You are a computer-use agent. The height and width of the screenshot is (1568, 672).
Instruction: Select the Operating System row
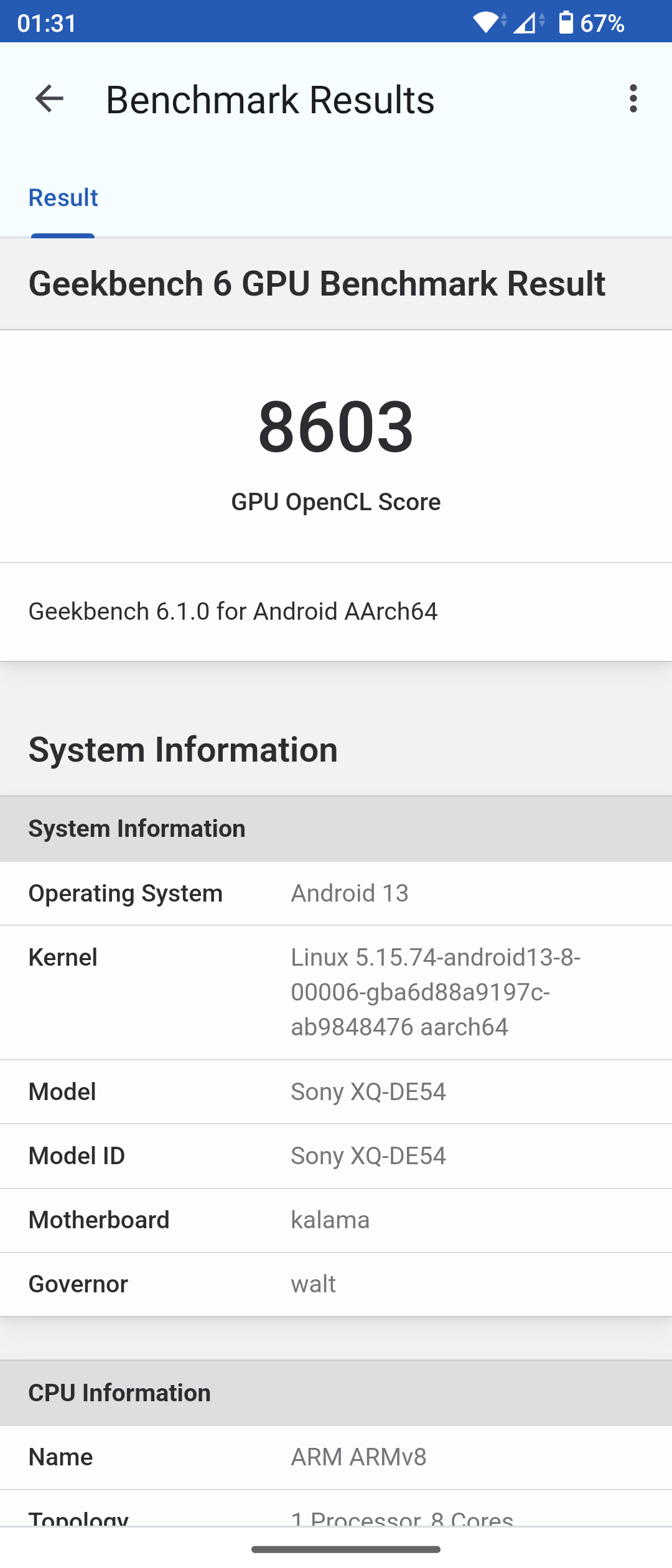click(x=336, y=894)
